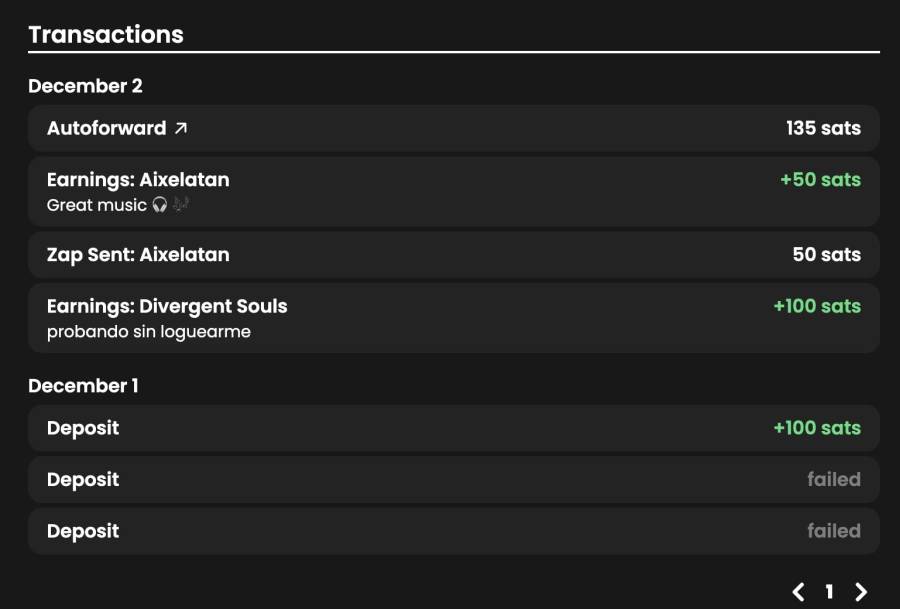Open the Earnings: Aixelatan transaction
This screenshot has height=609, width=900.
click(453, 192)
